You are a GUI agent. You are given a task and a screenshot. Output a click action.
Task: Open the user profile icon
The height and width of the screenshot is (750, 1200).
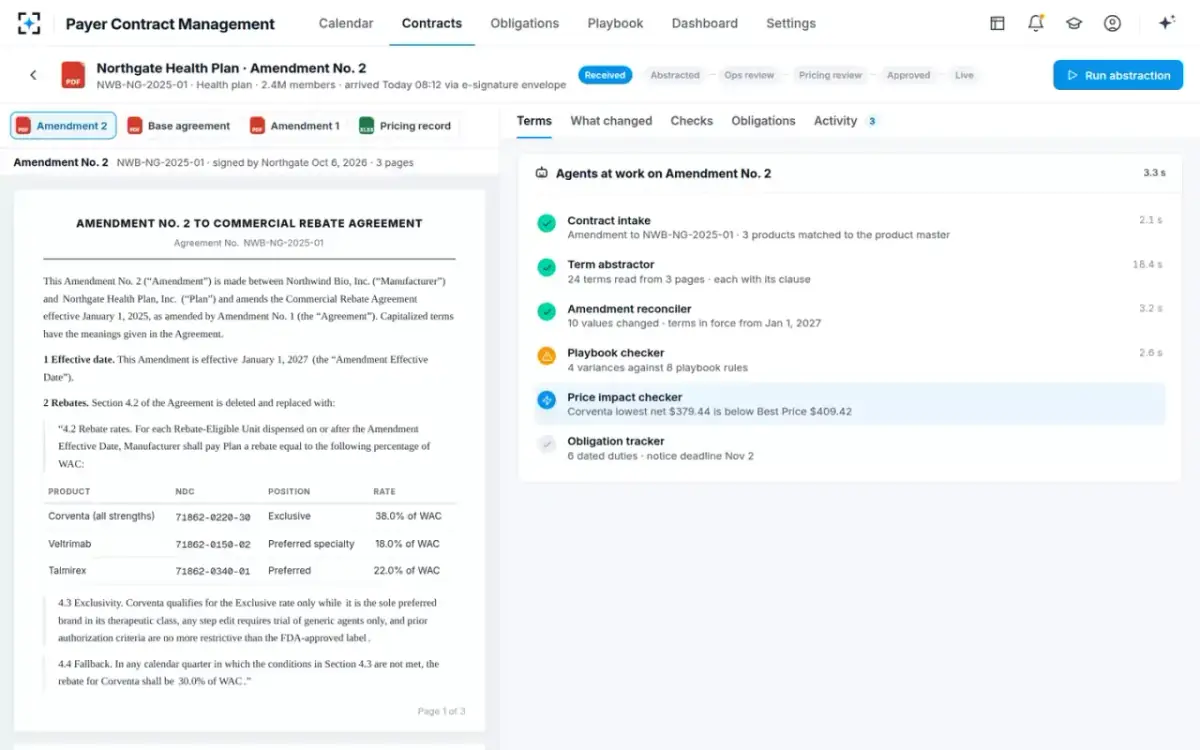click(x=1112, y=23)
